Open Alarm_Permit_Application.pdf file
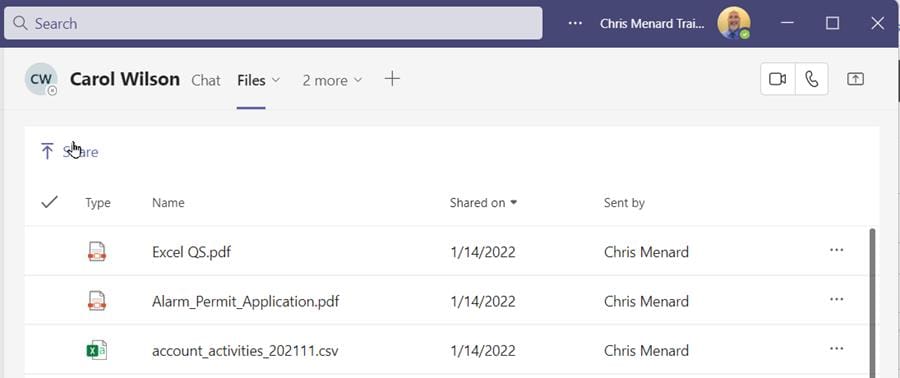This screenshot has width=900, height=378. coord(246,301)
